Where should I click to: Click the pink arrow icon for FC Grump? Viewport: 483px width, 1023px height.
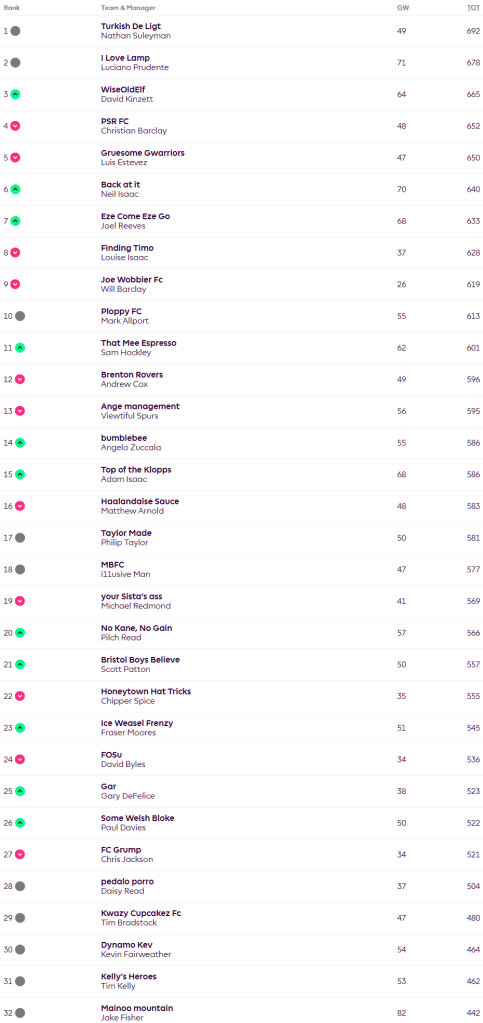pos(20,855)
